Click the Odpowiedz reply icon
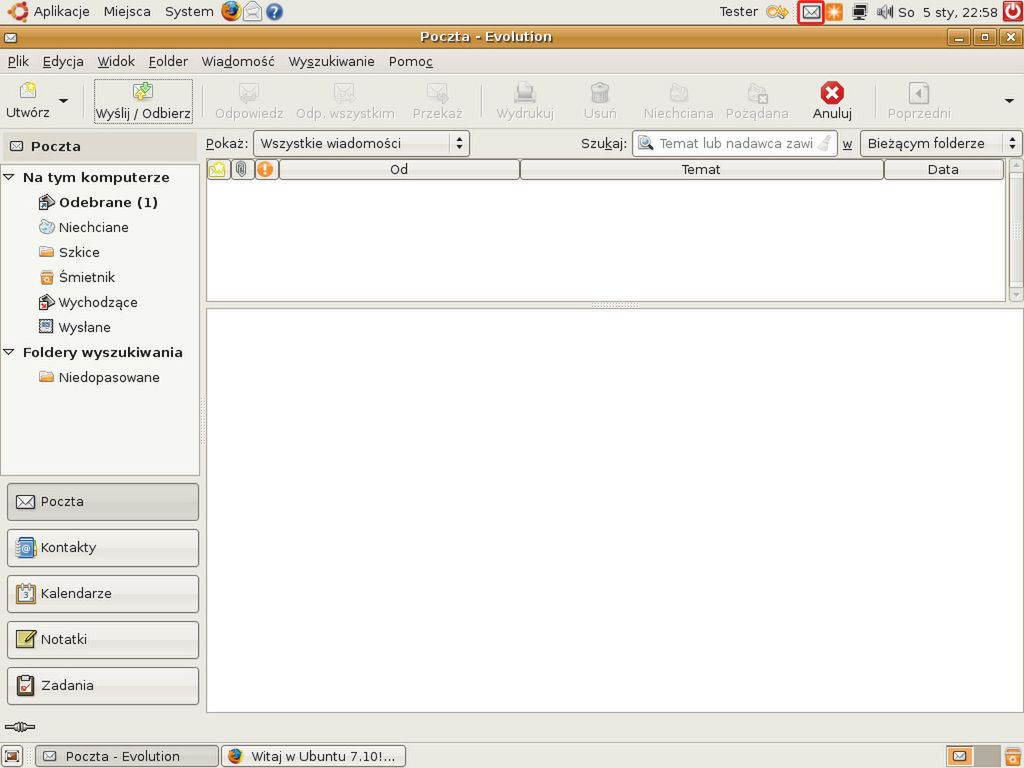This screenshot has height=768, width=1024. 249,92
